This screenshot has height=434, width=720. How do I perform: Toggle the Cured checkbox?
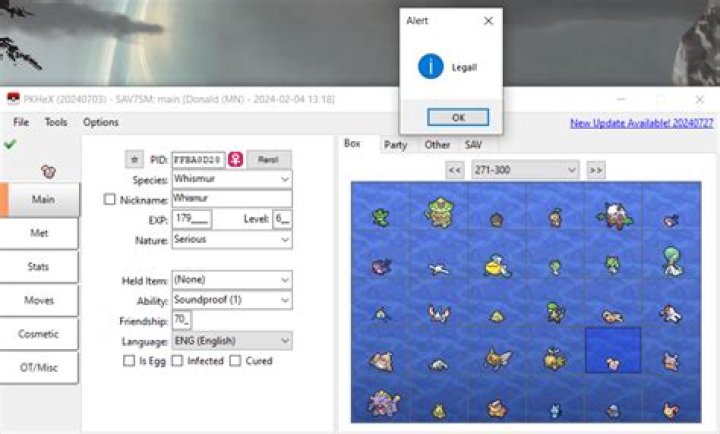coord(236,361)
